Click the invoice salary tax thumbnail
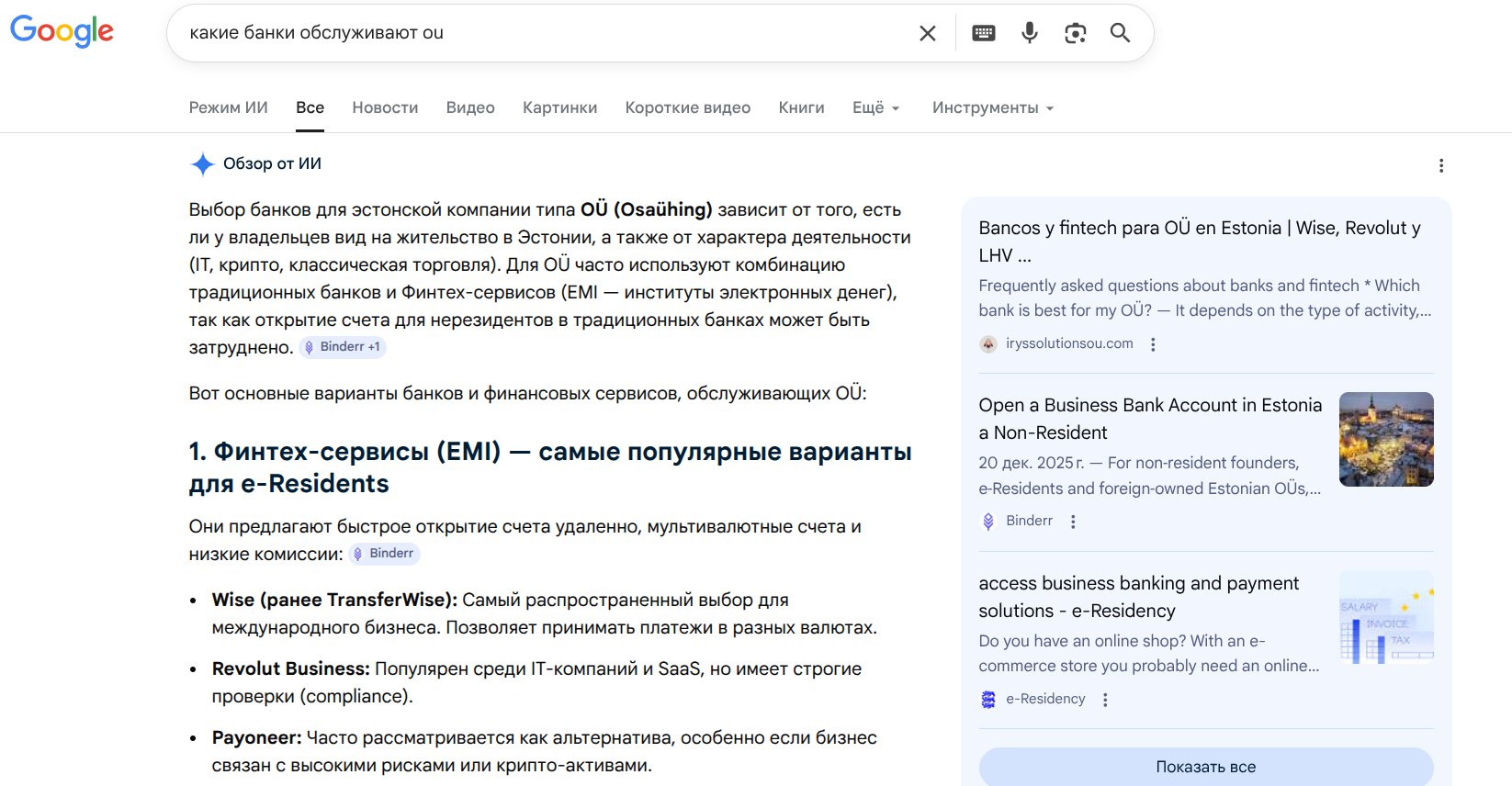The image size is (1512, 786). (1386, 617)
